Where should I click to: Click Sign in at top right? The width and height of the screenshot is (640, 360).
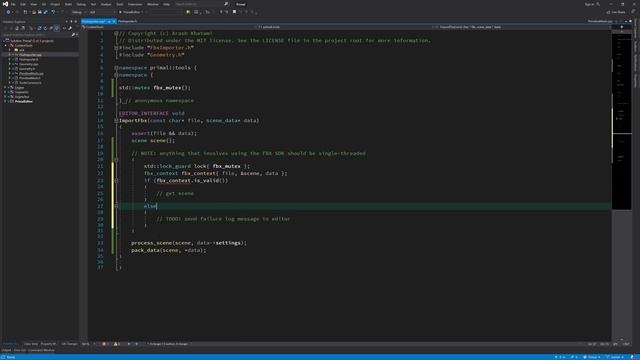(589, 4)
